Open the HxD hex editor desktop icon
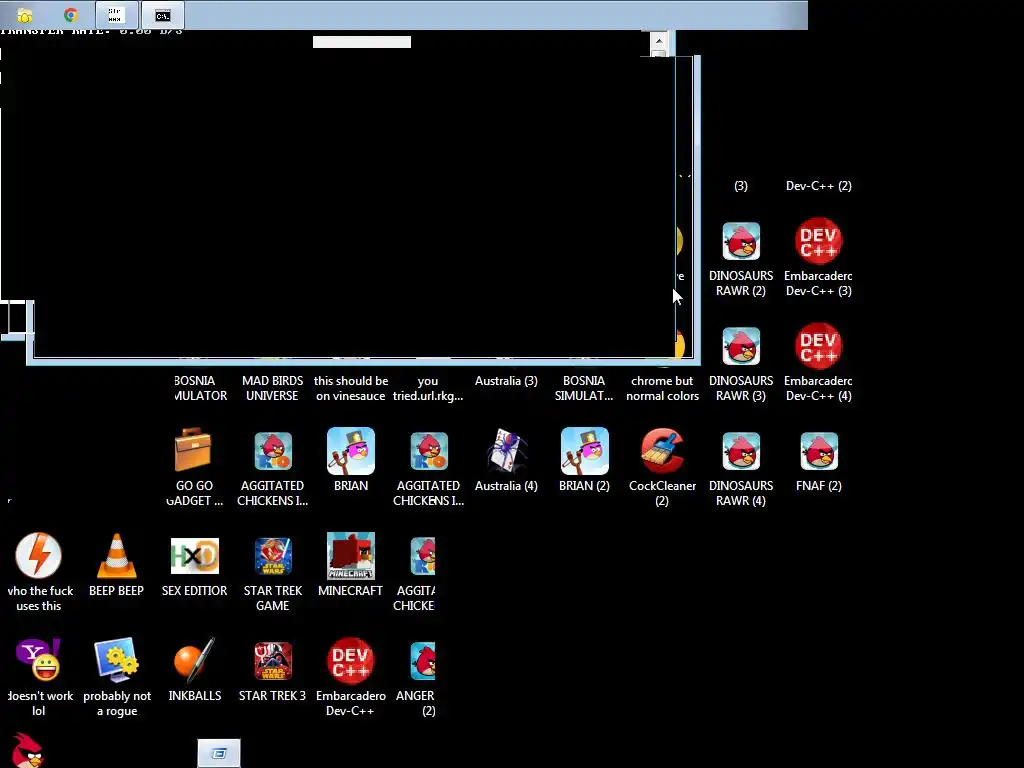This screenshot has height=768, width=1024. tap(195, 556)
